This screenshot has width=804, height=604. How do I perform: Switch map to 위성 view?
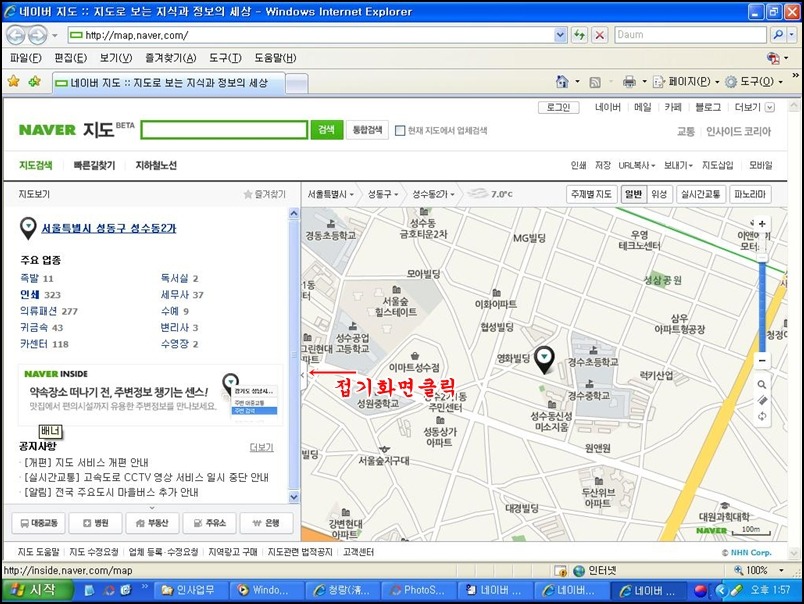659,194
